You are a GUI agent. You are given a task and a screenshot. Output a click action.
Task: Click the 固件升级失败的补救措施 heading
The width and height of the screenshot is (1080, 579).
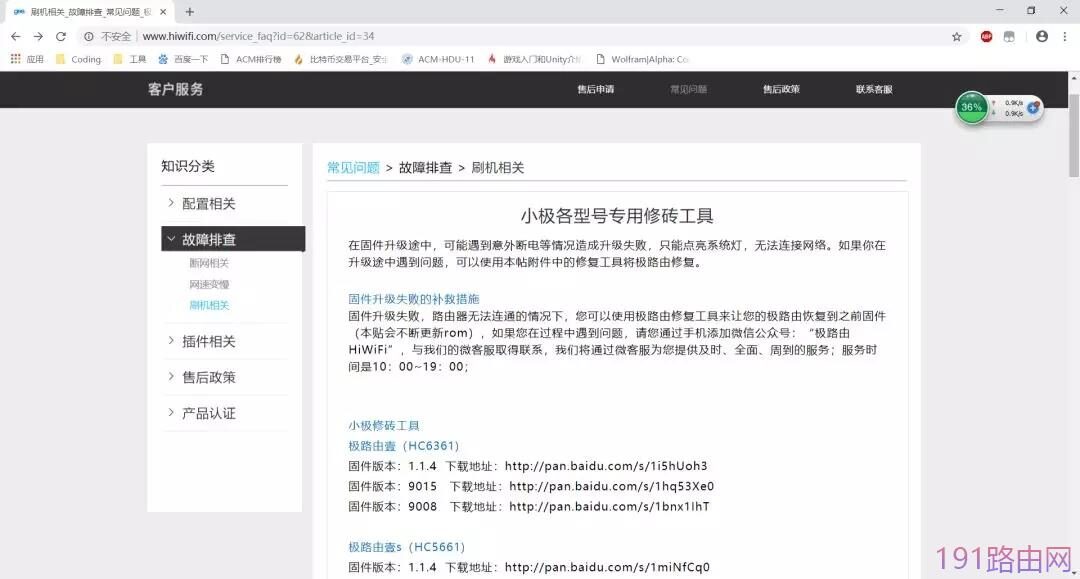pos(413,299)
